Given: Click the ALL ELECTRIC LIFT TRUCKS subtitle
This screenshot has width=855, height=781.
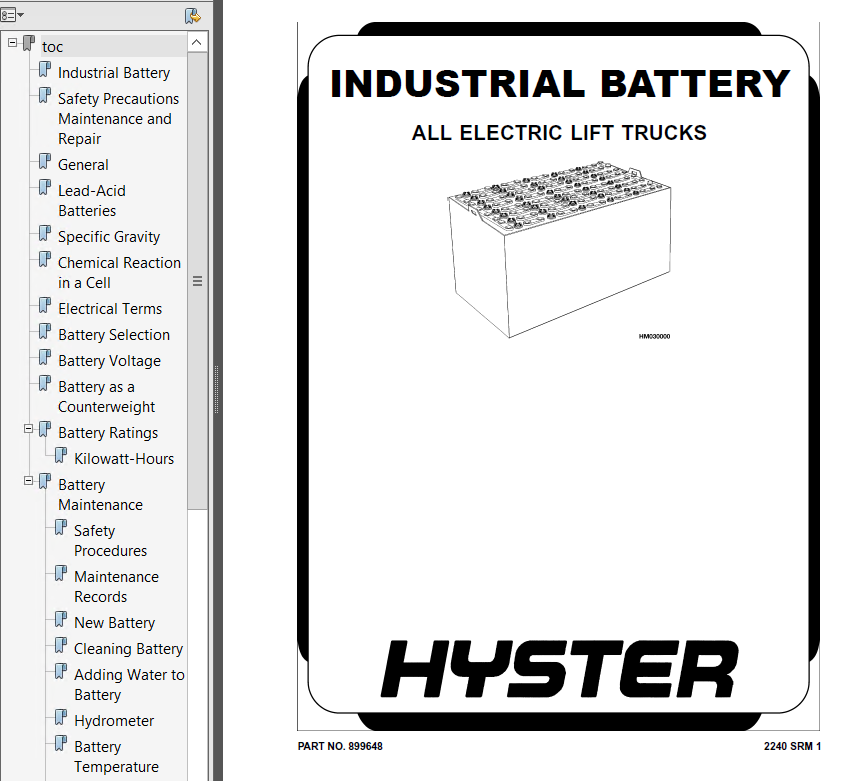Looking at the screenshot, I should (x=559, y=133).
